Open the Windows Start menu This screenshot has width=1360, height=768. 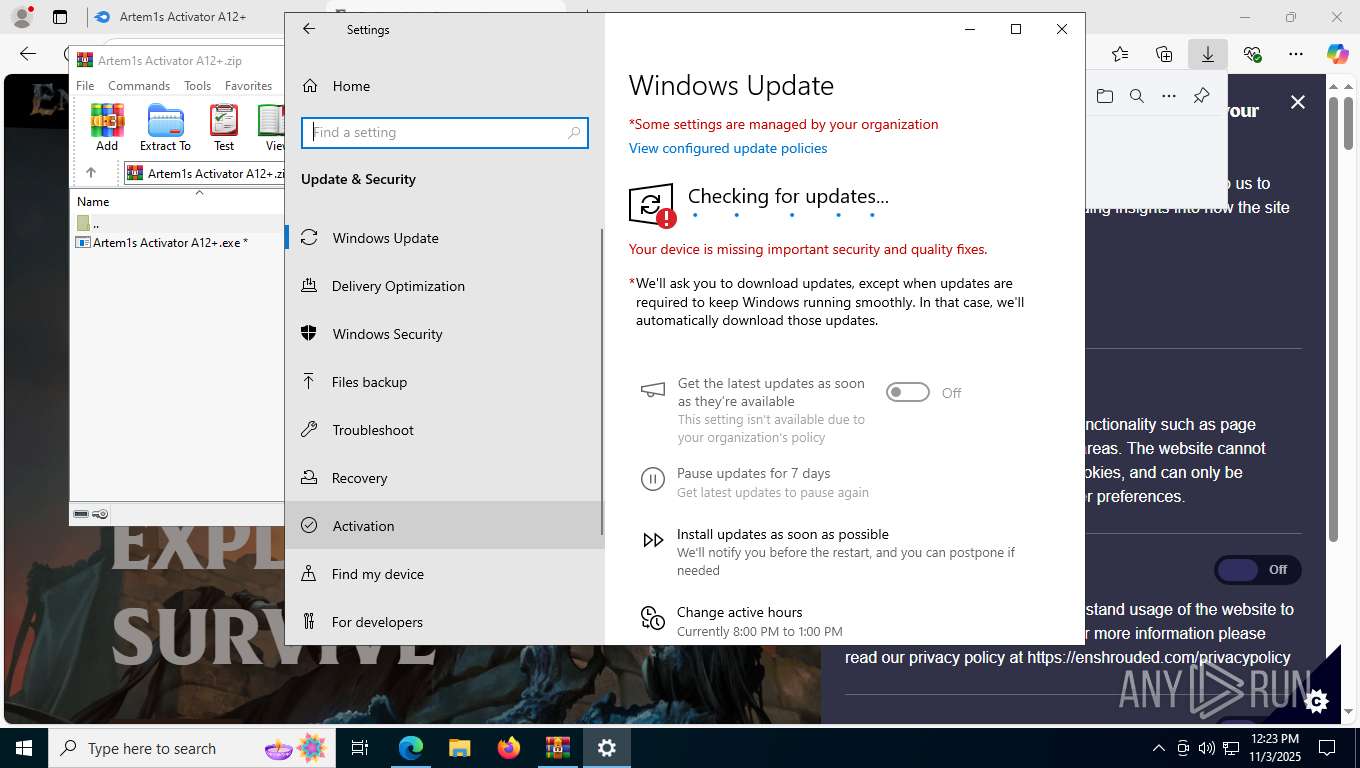click(24, 748)
